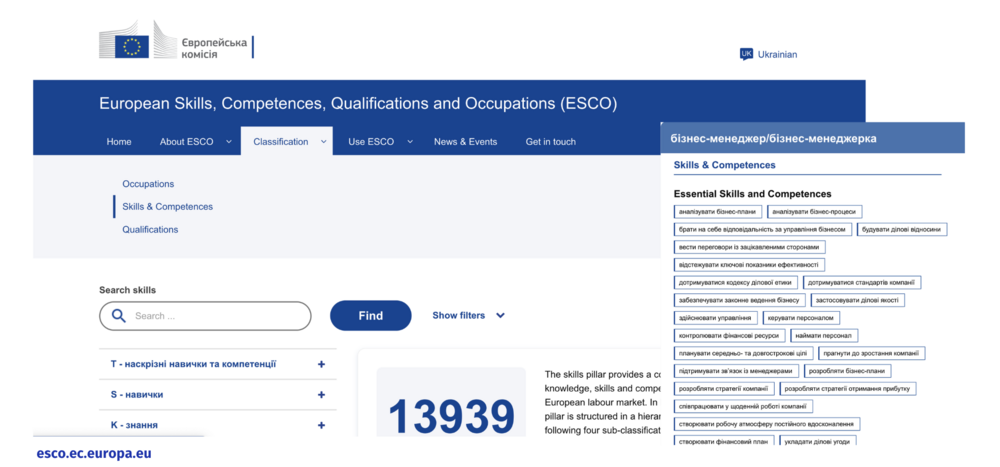Click the search magnifier icon
Screen dimensions: 1000x467
tap(119, 315)
